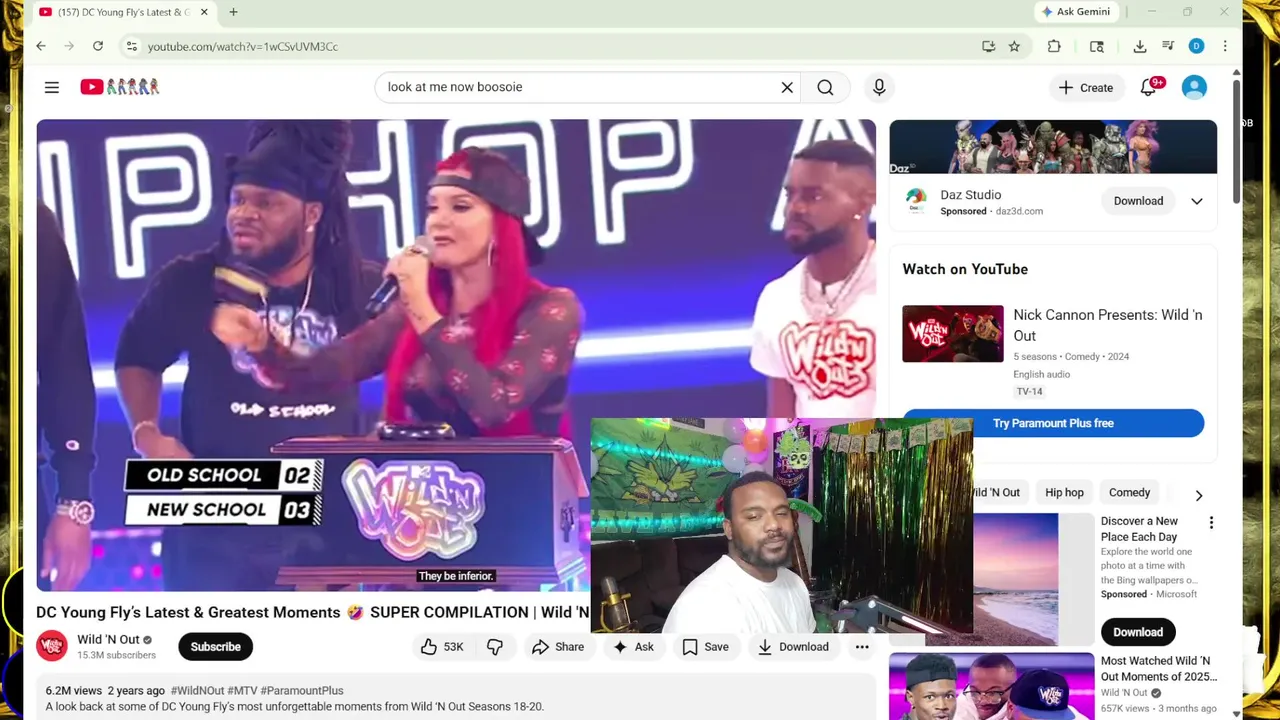The image size is (1280, 720).
Task: Click the #WildNOut hashtag
Action: point(197,690)
